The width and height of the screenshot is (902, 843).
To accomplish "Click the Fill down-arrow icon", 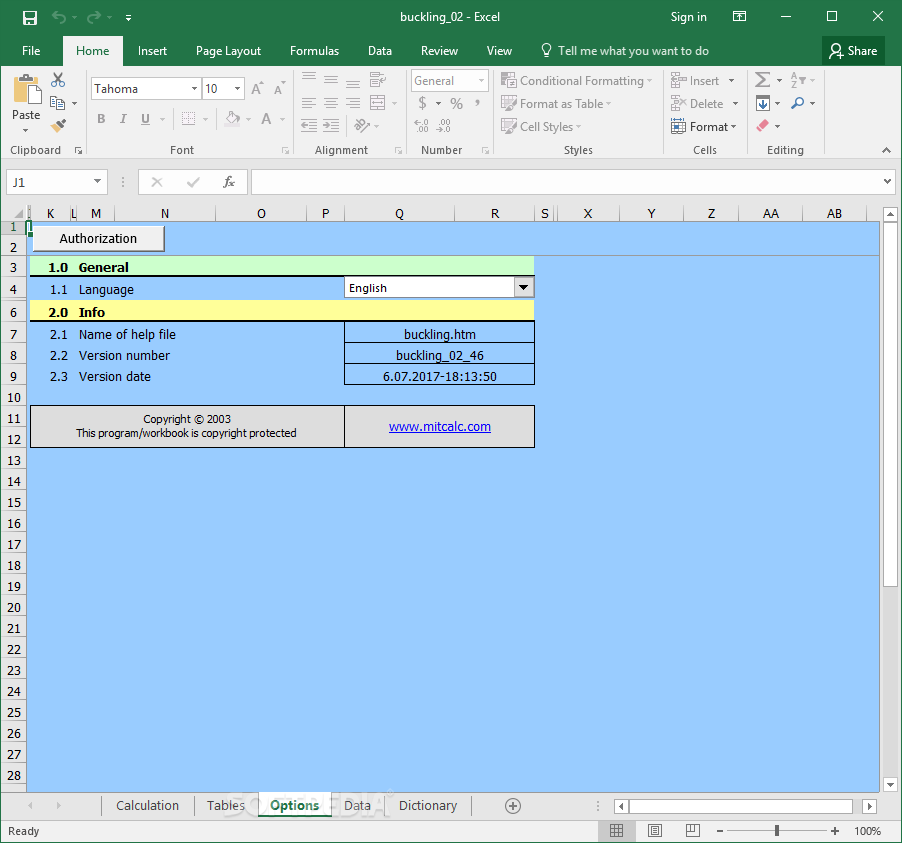I will pyautogui.click(x=763, y=103).
